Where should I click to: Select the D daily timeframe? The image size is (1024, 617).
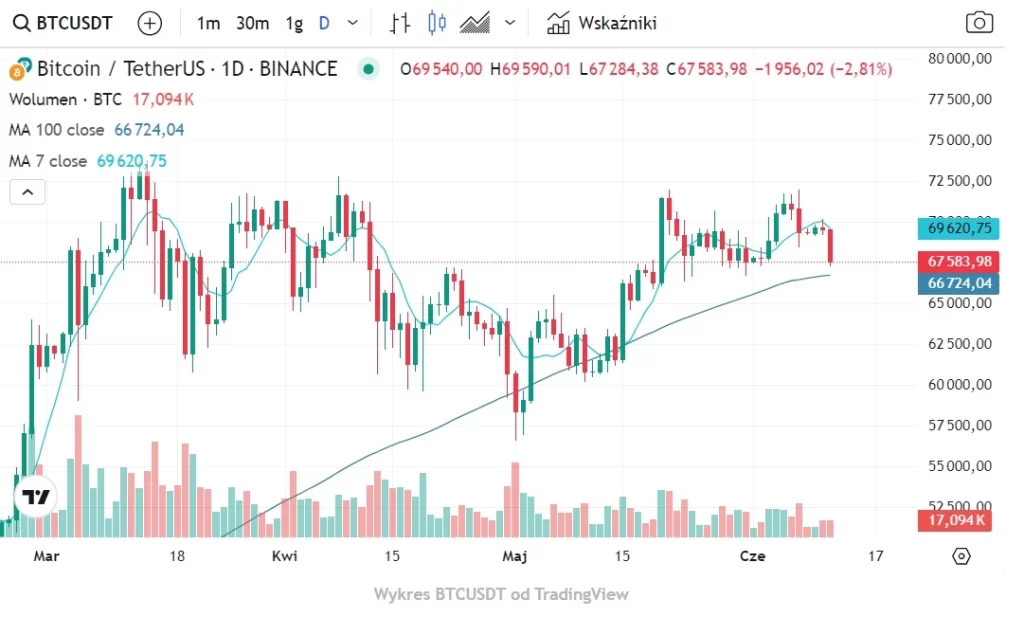click(x=324, y=23)
